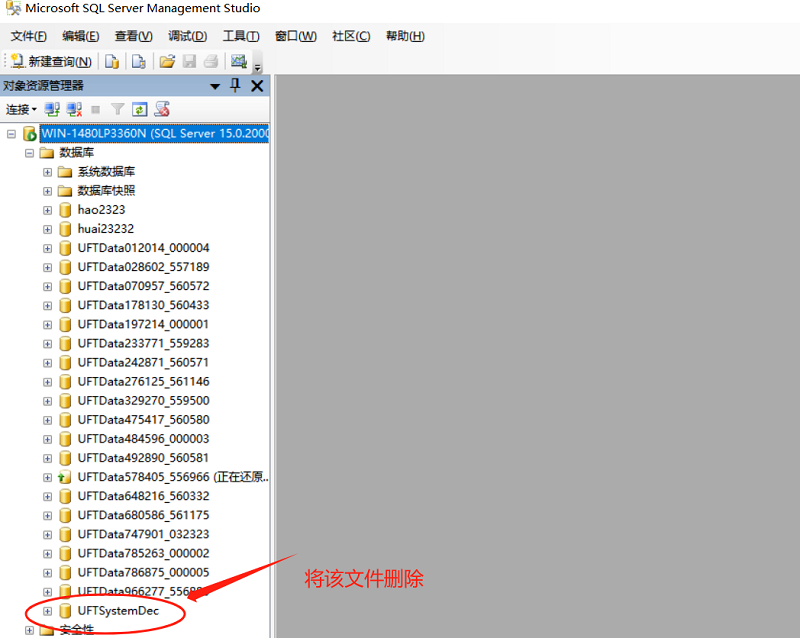Click the Analysis Services query toolbar icon

(138, 62)
